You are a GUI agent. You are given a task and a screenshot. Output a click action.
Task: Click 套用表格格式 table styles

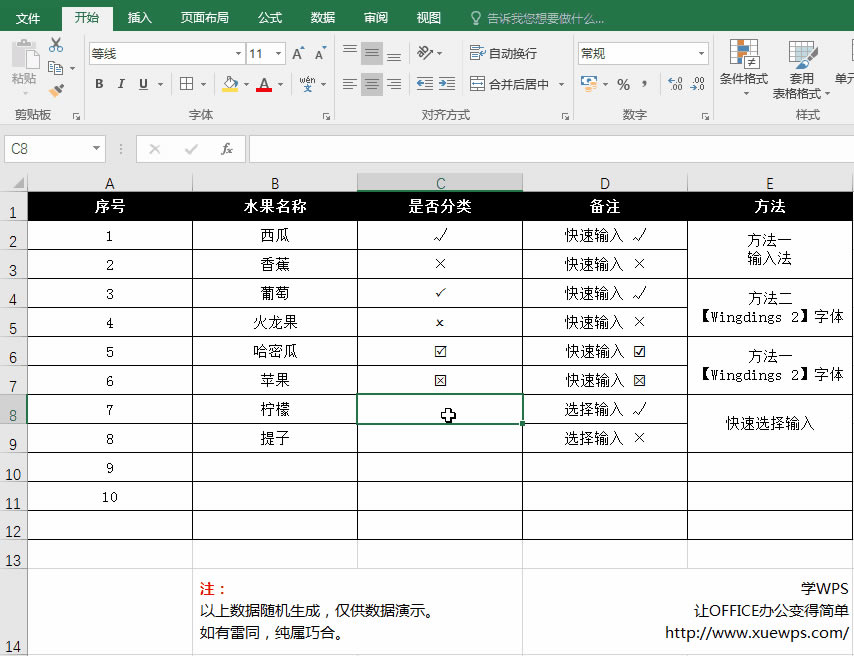point(800,67)
